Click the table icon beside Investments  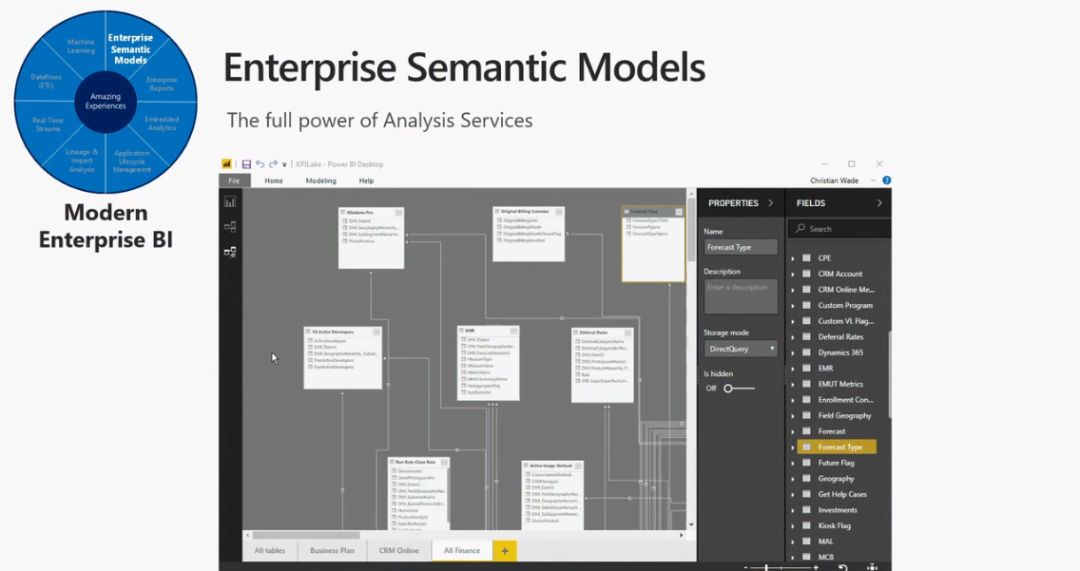coord(807,510)
